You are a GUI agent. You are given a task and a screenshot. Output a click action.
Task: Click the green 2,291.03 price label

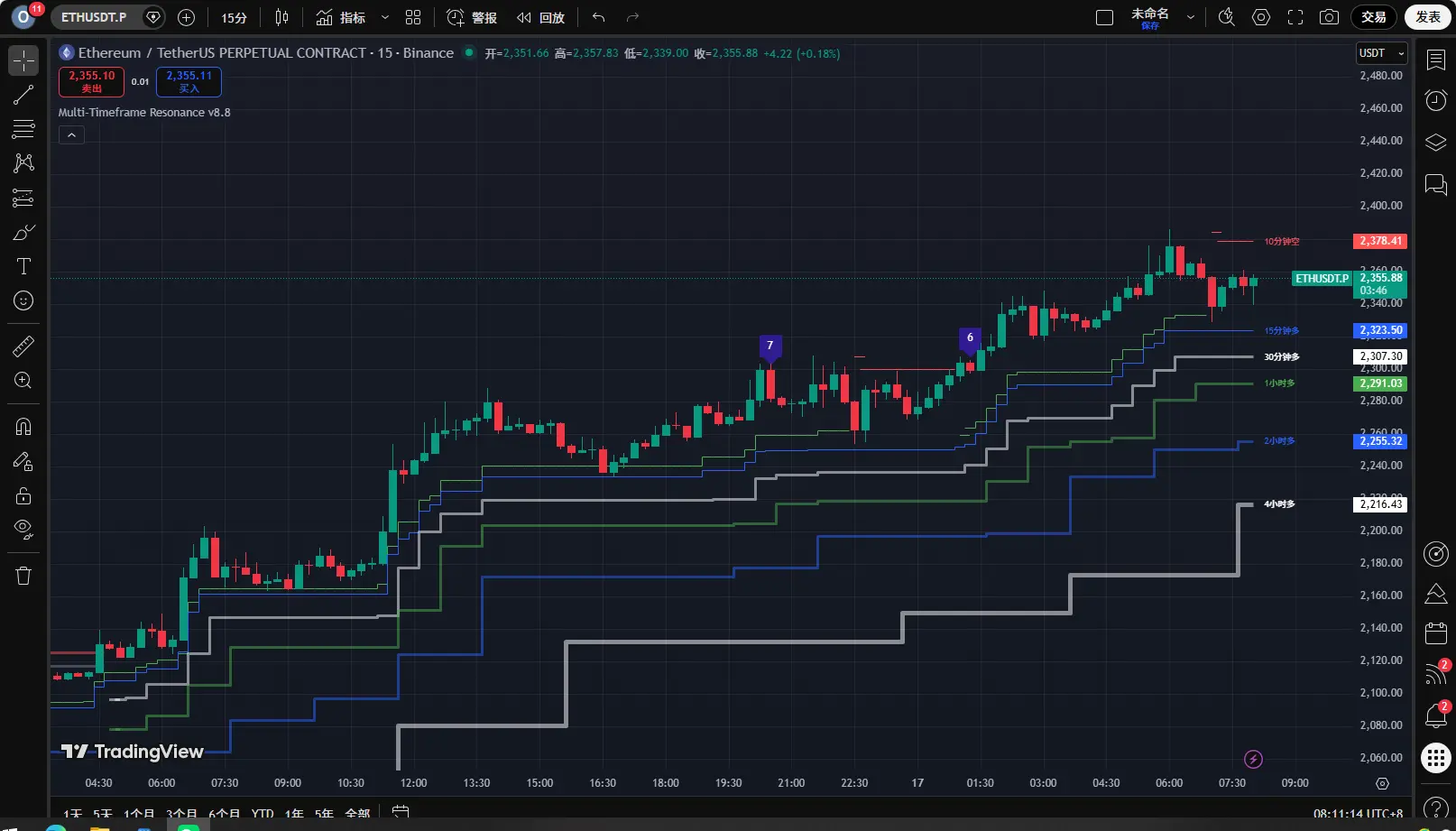(1380, 383)
